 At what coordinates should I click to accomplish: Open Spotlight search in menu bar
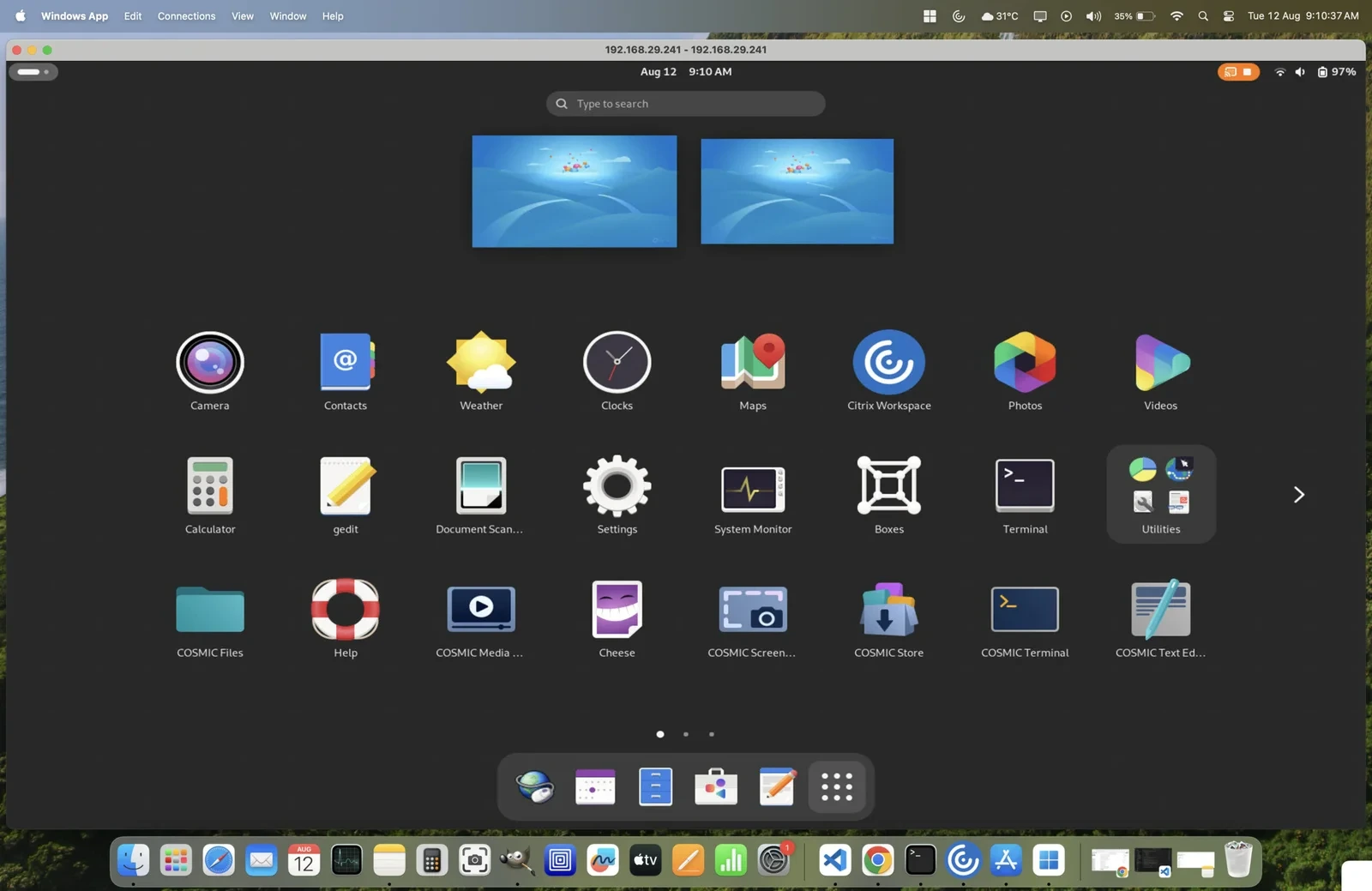[1203, 16]
